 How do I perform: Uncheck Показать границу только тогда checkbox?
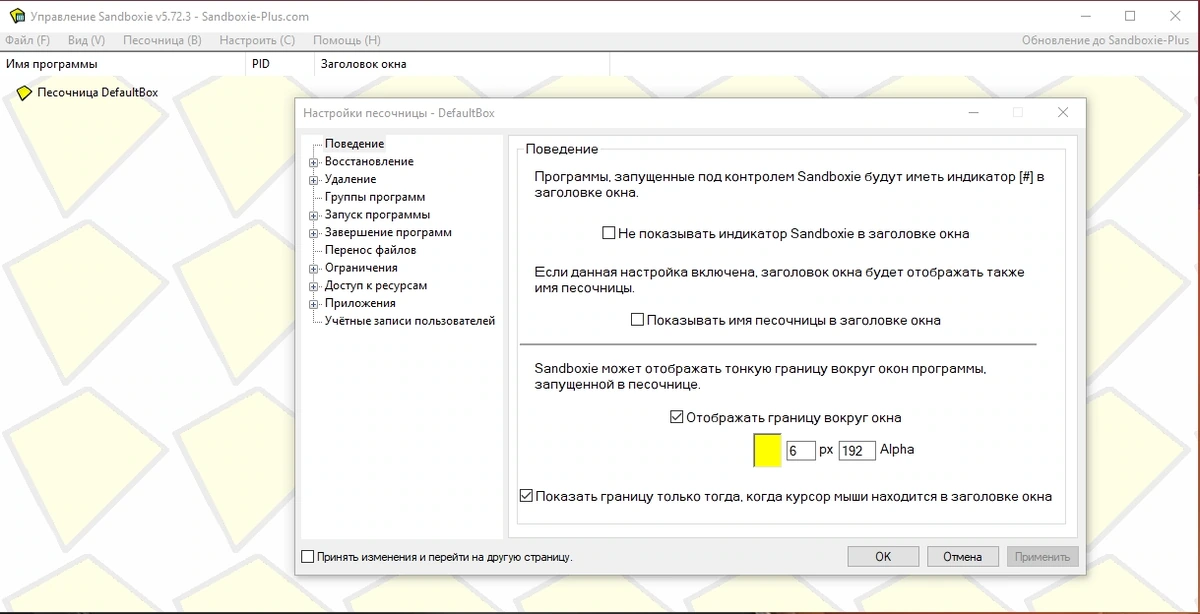(x=526, y=496)
